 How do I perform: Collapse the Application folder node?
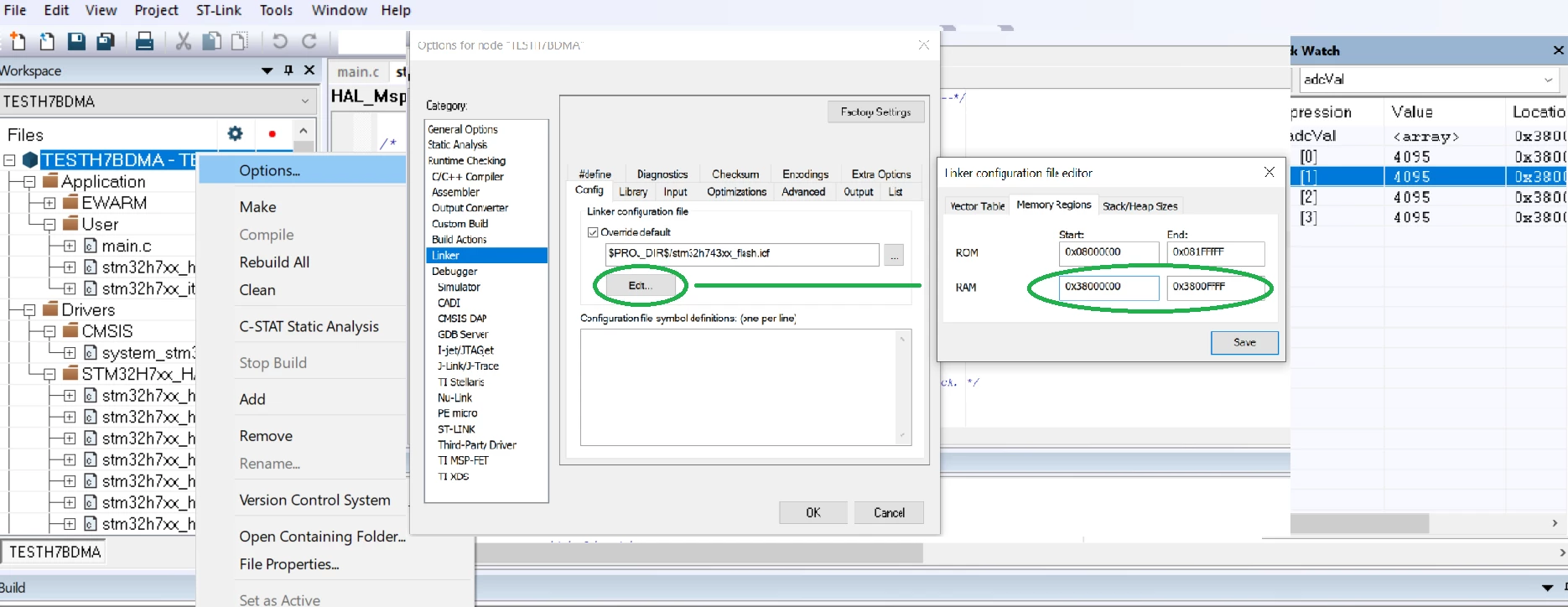click(x=29, y=182)
